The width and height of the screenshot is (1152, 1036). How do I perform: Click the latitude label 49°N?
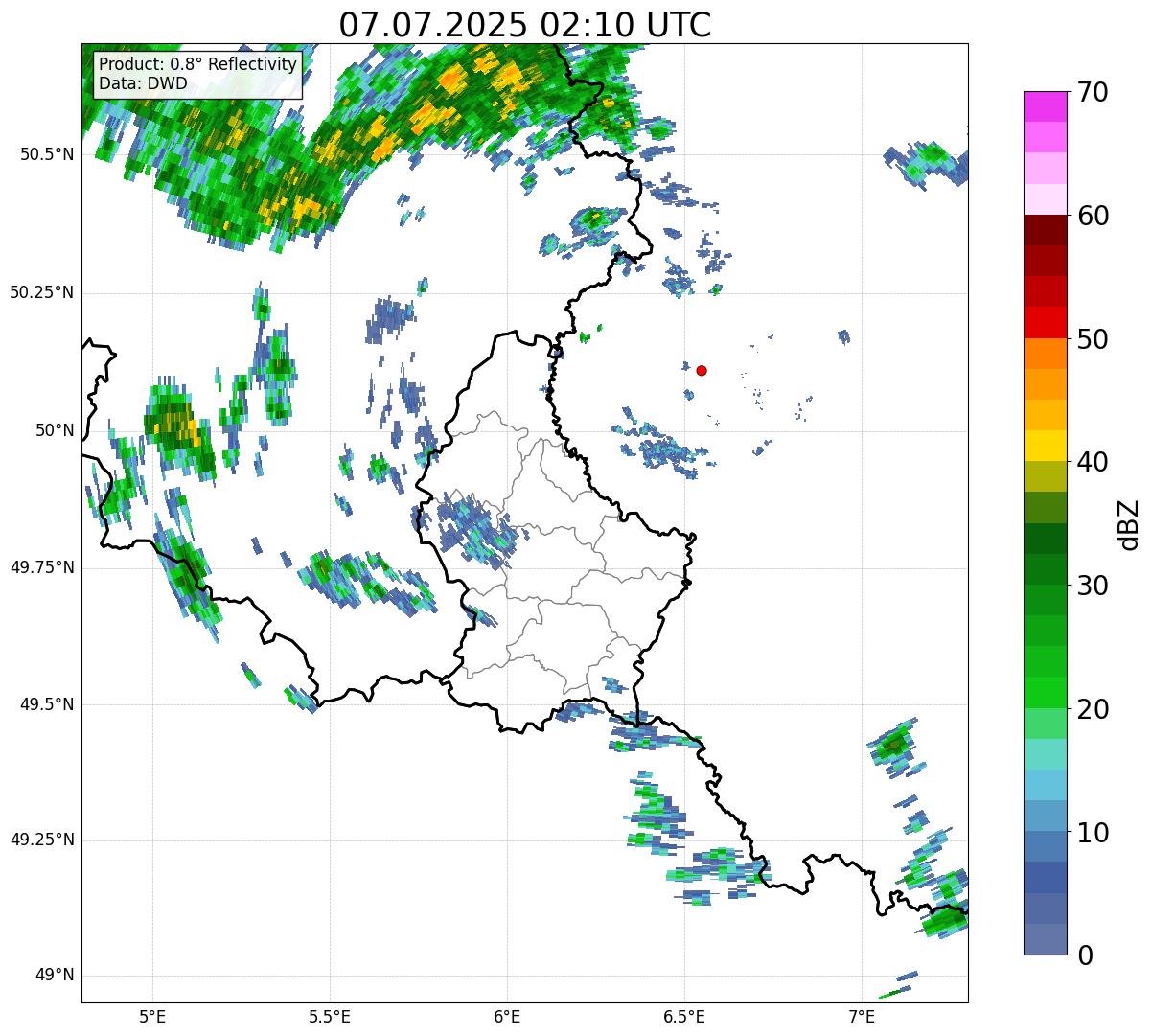tap(55, 976)
